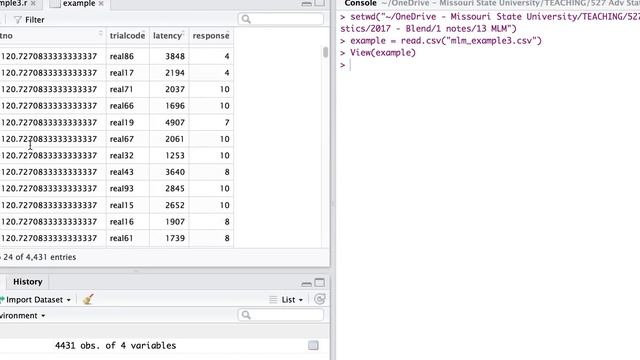This screenshot has width=640, height=360.
Task: Click the data viewer vertical scrollbar
Action: [x=325, y=52]
